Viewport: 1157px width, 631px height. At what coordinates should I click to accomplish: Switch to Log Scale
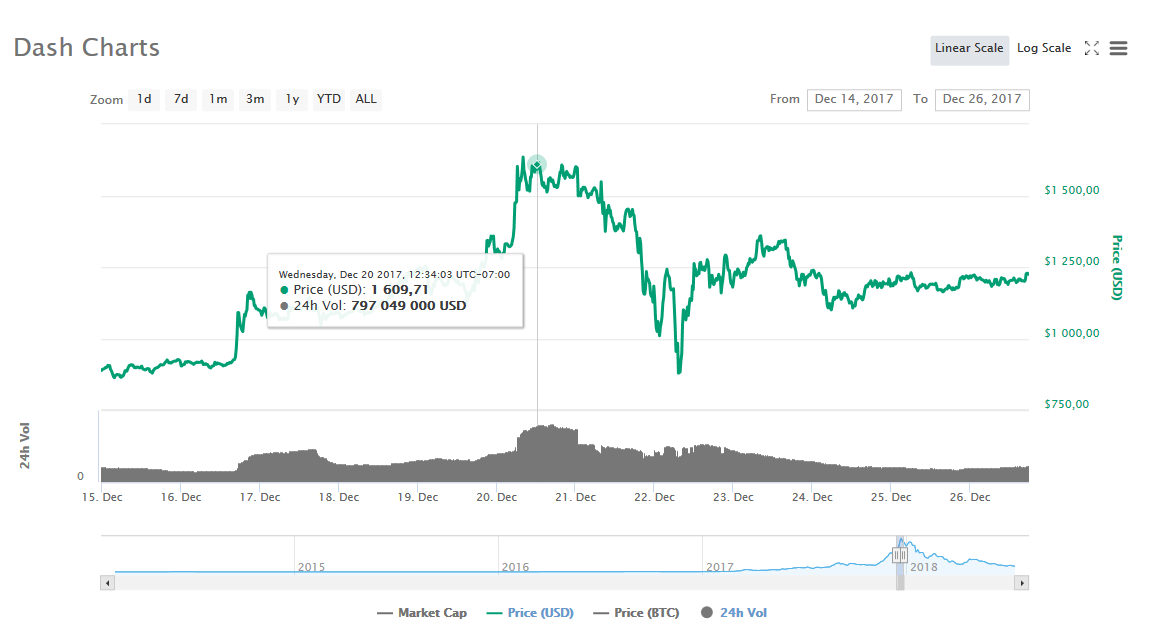pos(1043,49)
